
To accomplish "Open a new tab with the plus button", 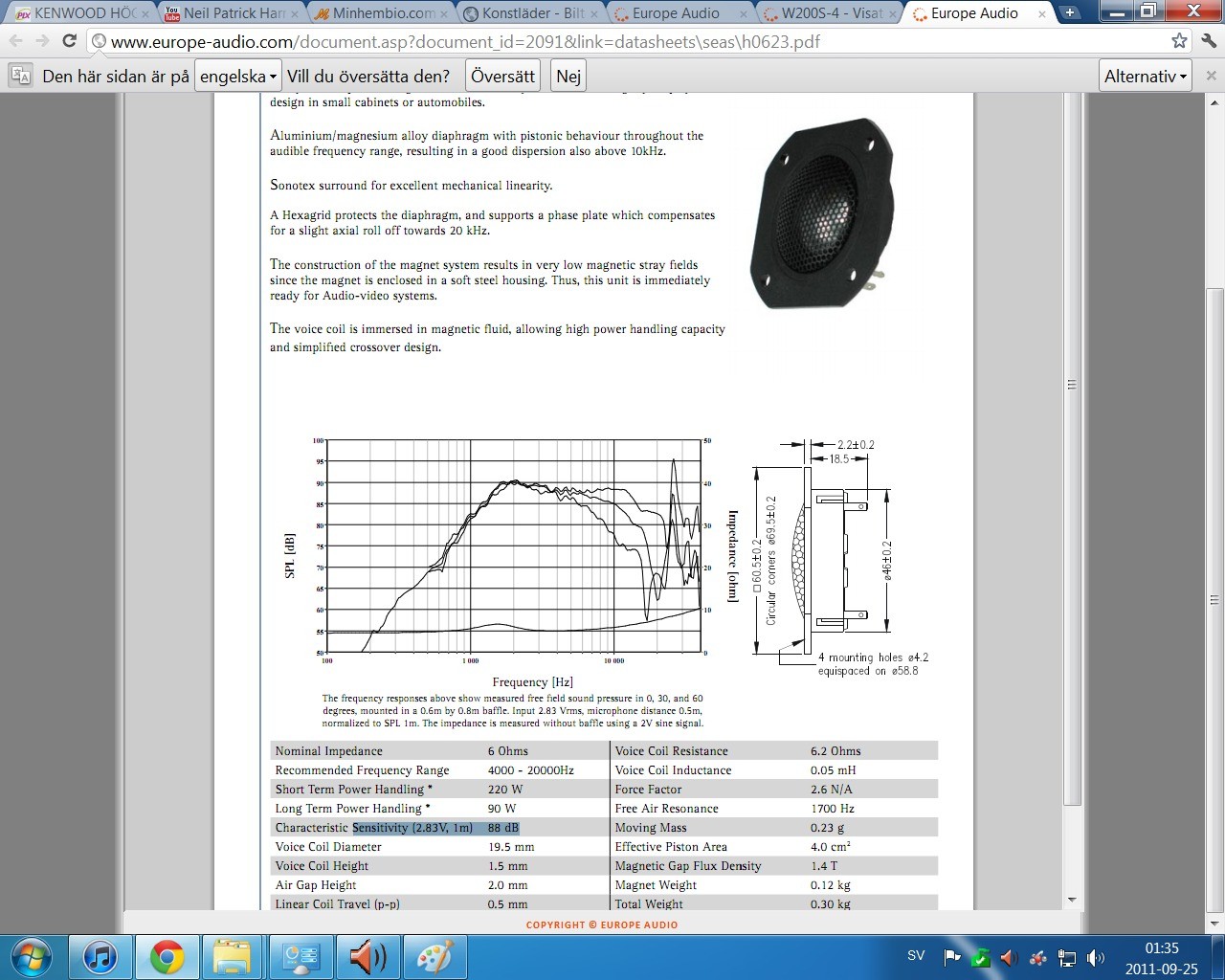I will [x=1069, y=12].
